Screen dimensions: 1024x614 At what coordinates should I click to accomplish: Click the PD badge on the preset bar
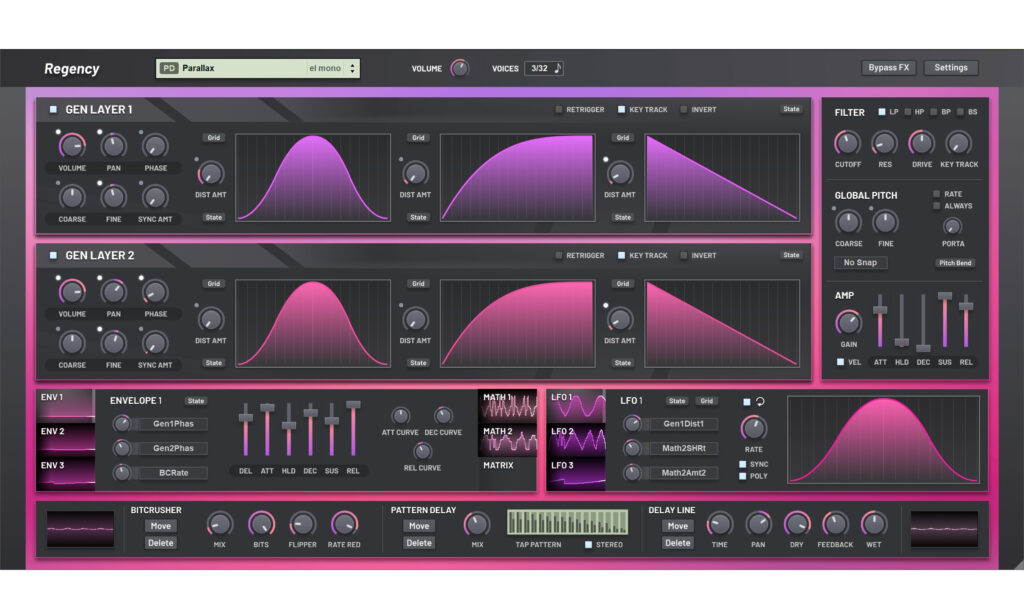click(169, 68)
